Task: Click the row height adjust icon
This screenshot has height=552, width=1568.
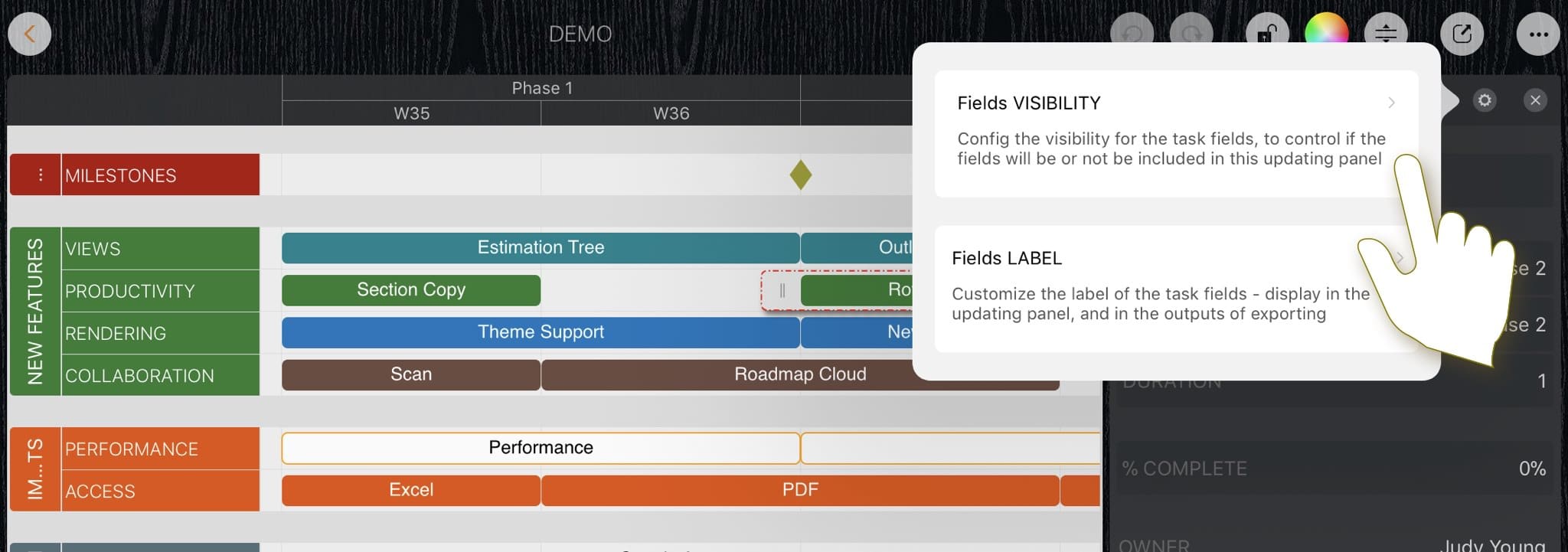Action: pyautogui.click(x=1386, y=34)
